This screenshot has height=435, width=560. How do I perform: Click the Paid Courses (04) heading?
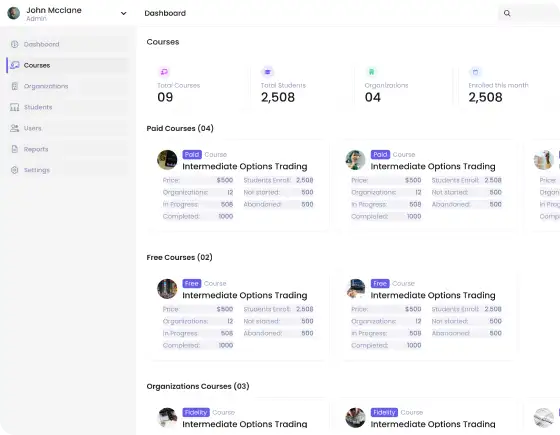tap(180, 128)
